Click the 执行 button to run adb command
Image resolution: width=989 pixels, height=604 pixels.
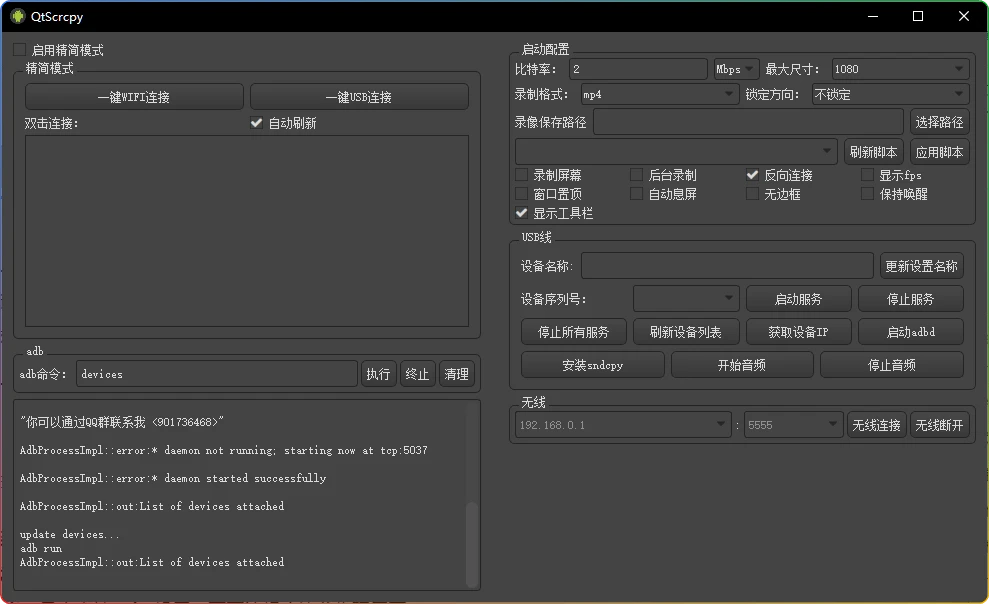click(378, 373)
